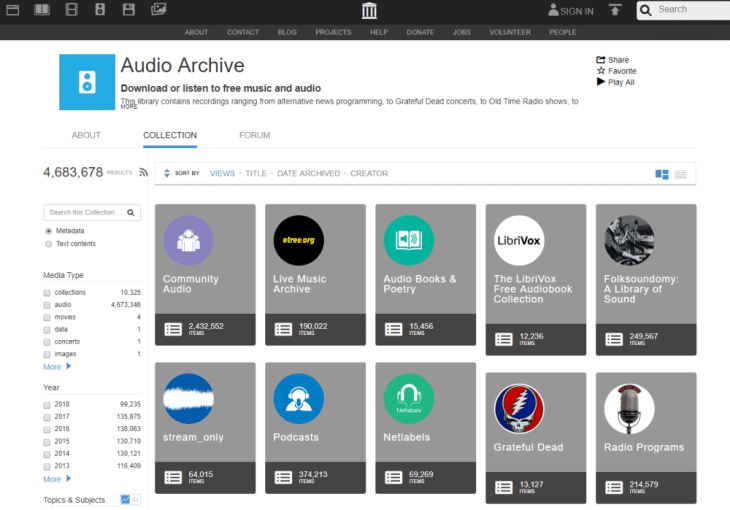The image size is (730, 510).
Task: Select the Metadata radio button
Action: (x=48, y=231)
